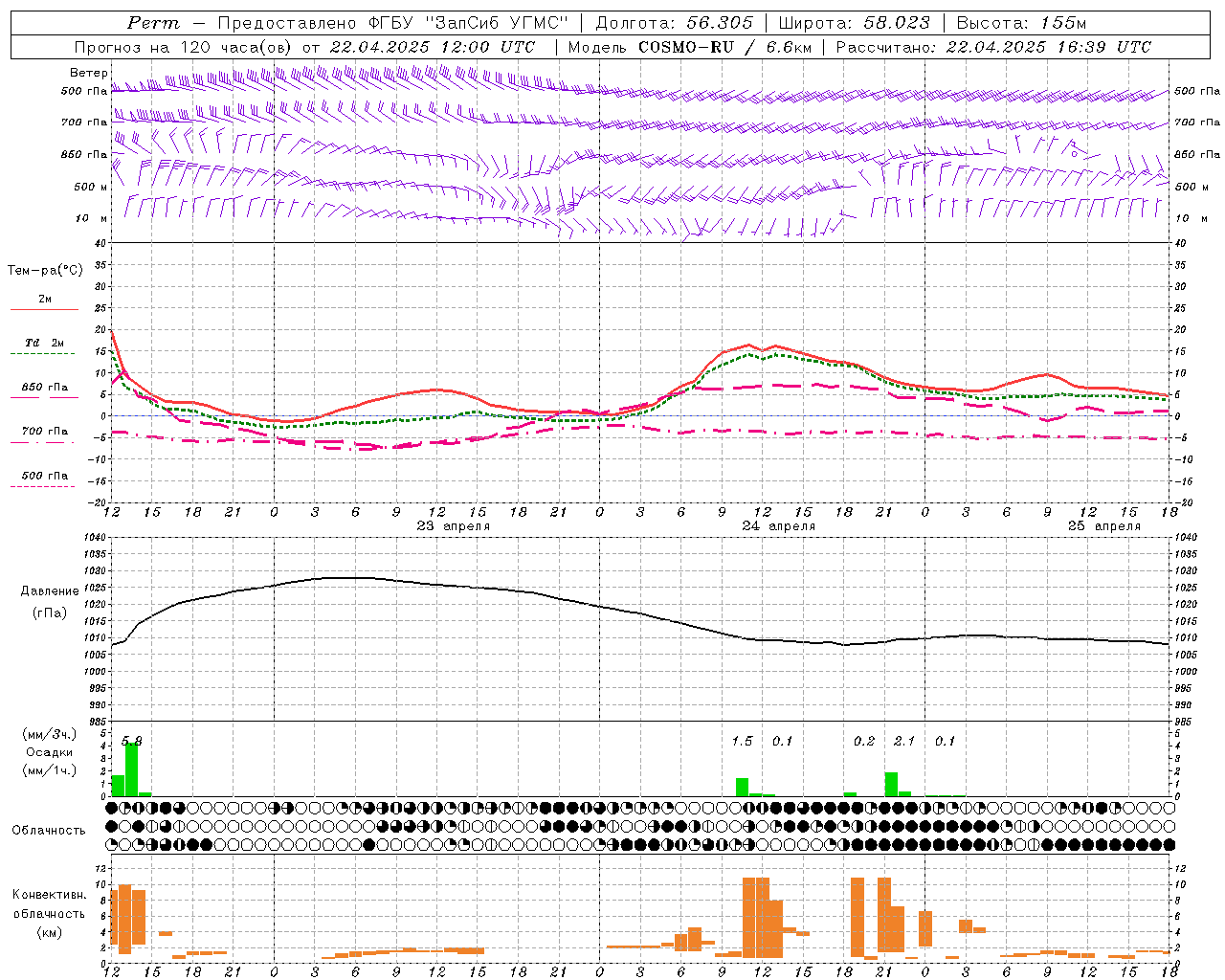Click the green precipitation bar under 1.5
Image resolution: width=1225 pixels, height=980 pixels.
point(742,787)
